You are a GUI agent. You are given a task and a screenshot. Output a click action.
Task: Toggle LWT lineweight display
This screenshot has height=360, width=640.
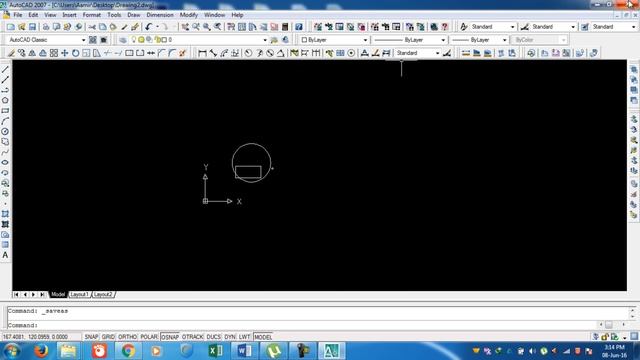coord(244,337)
